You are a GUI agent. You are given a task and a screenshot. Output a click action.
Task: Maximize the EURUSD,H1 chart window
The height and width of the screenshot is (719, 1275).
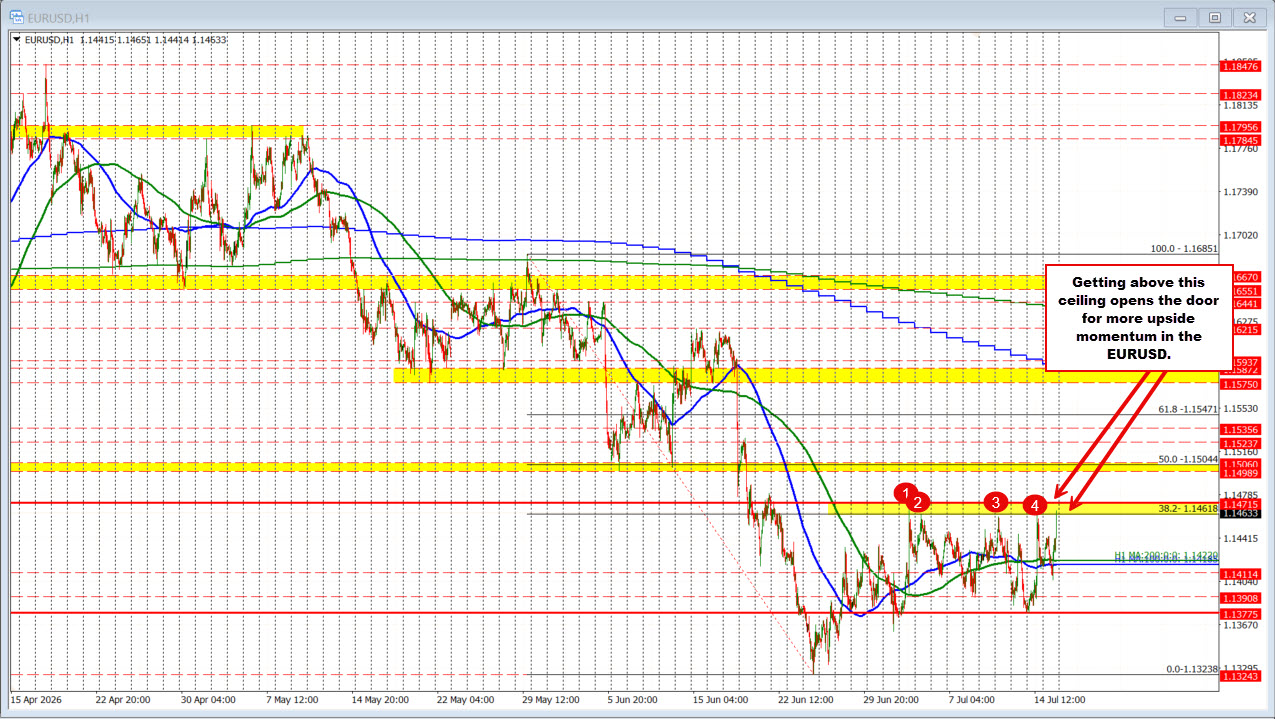pos(1215,16)
